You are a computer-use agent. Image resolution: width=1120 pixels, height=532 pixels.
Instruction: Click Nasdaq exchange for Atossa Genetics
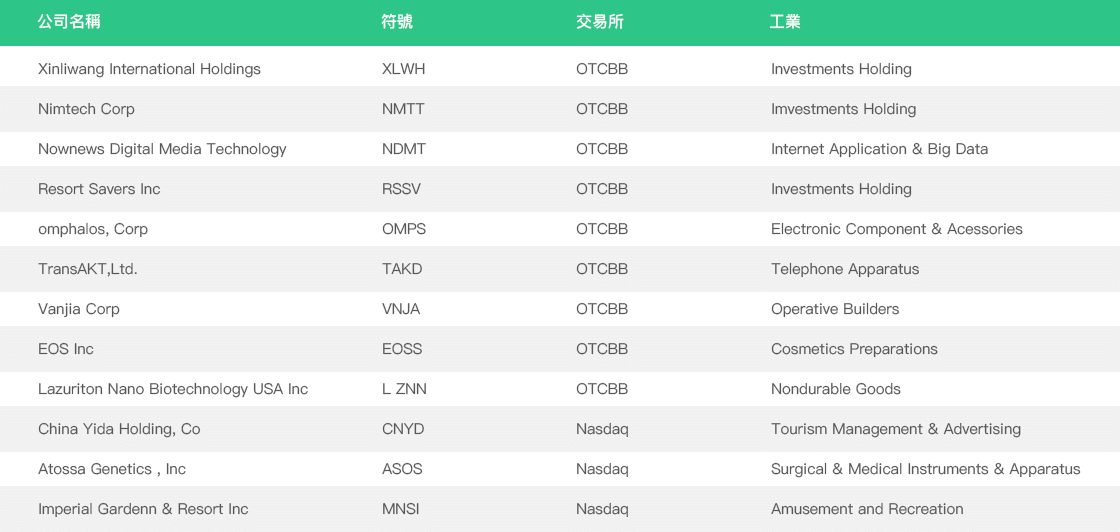602,469
